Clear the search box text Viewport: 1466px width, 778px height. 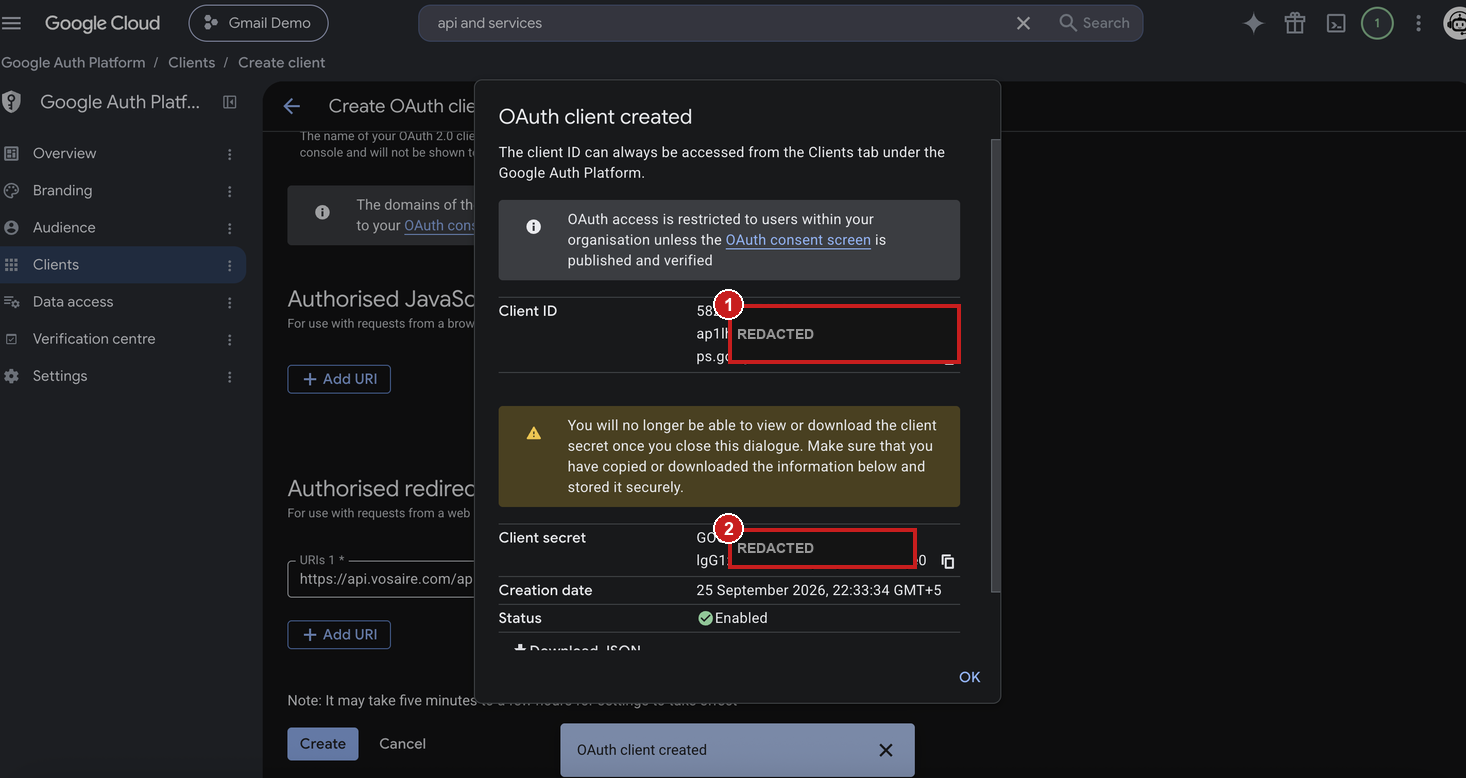[1023, 23]
